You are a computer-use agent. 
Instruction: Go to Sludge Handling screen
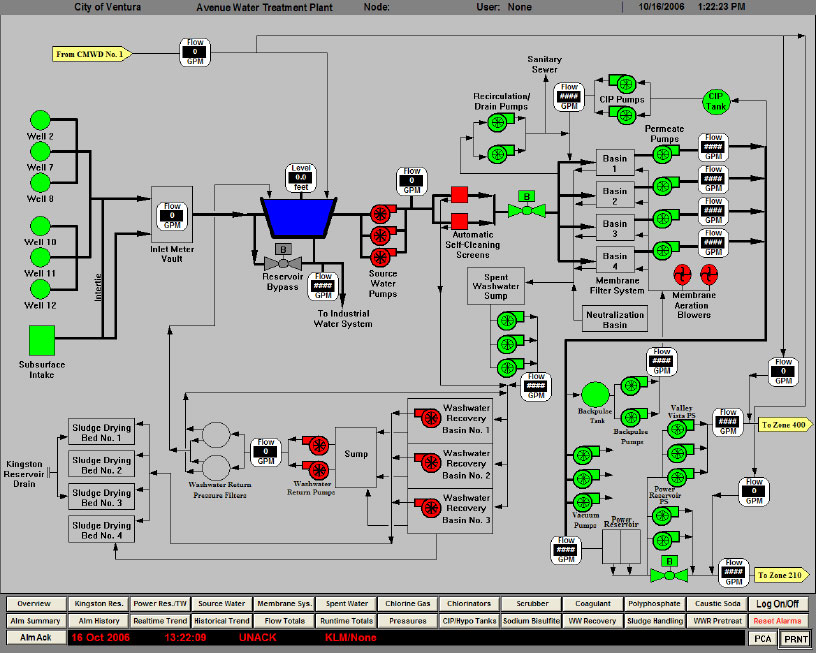tap(655, 621)
